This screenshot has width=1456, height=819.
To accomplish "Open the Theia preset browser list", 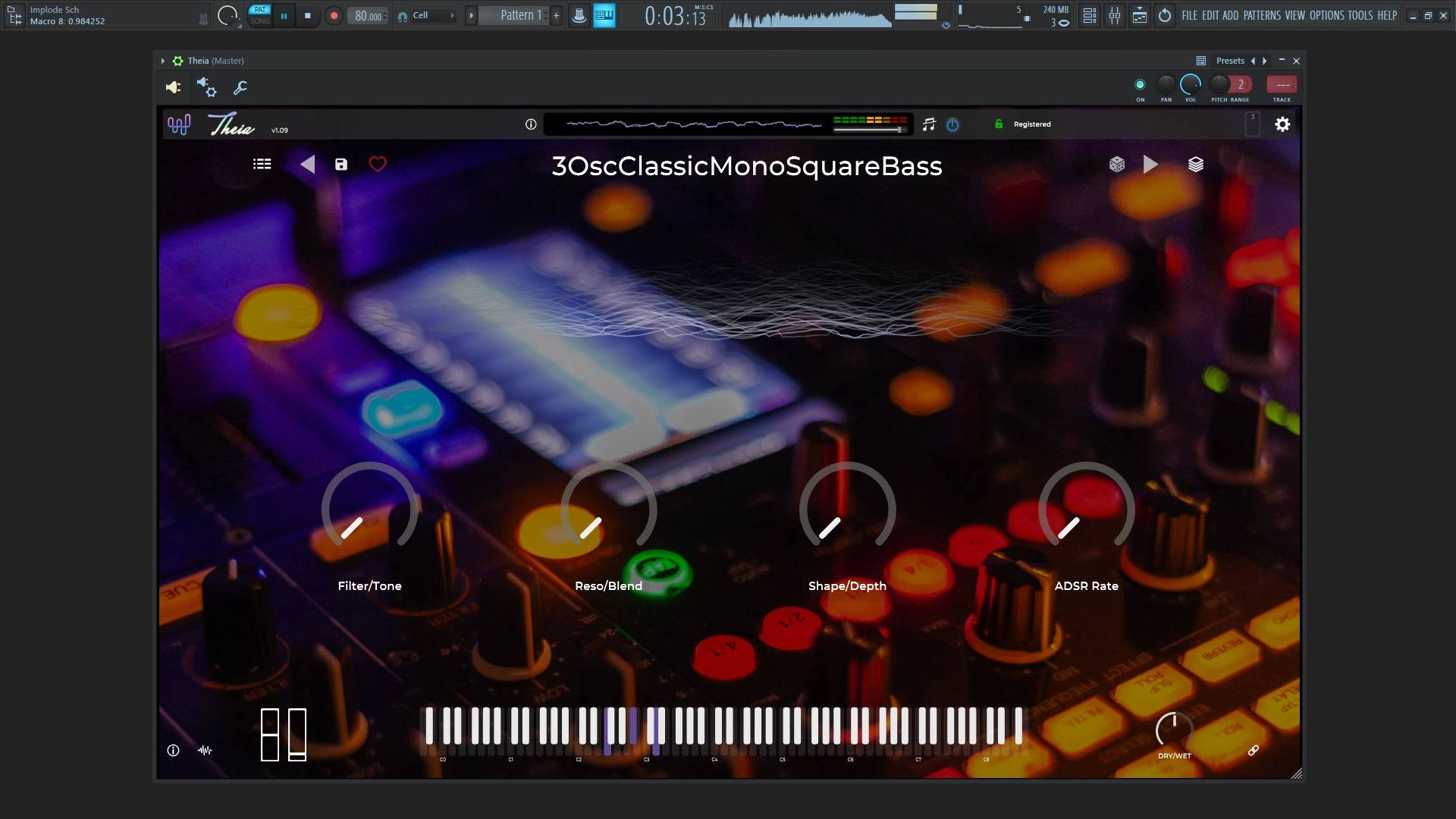I will pos(262,164).
